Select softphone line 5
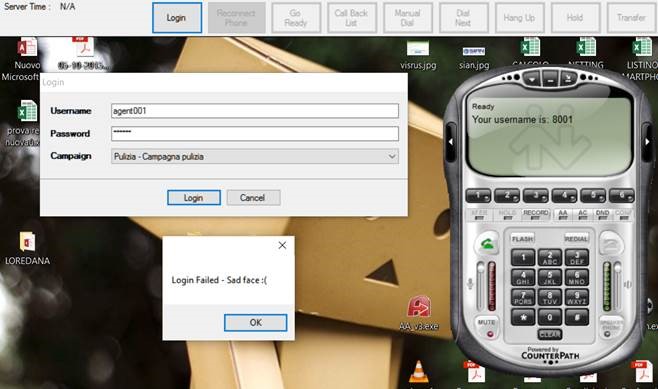This screenshot has width=658, height=389. click(593, 196)
